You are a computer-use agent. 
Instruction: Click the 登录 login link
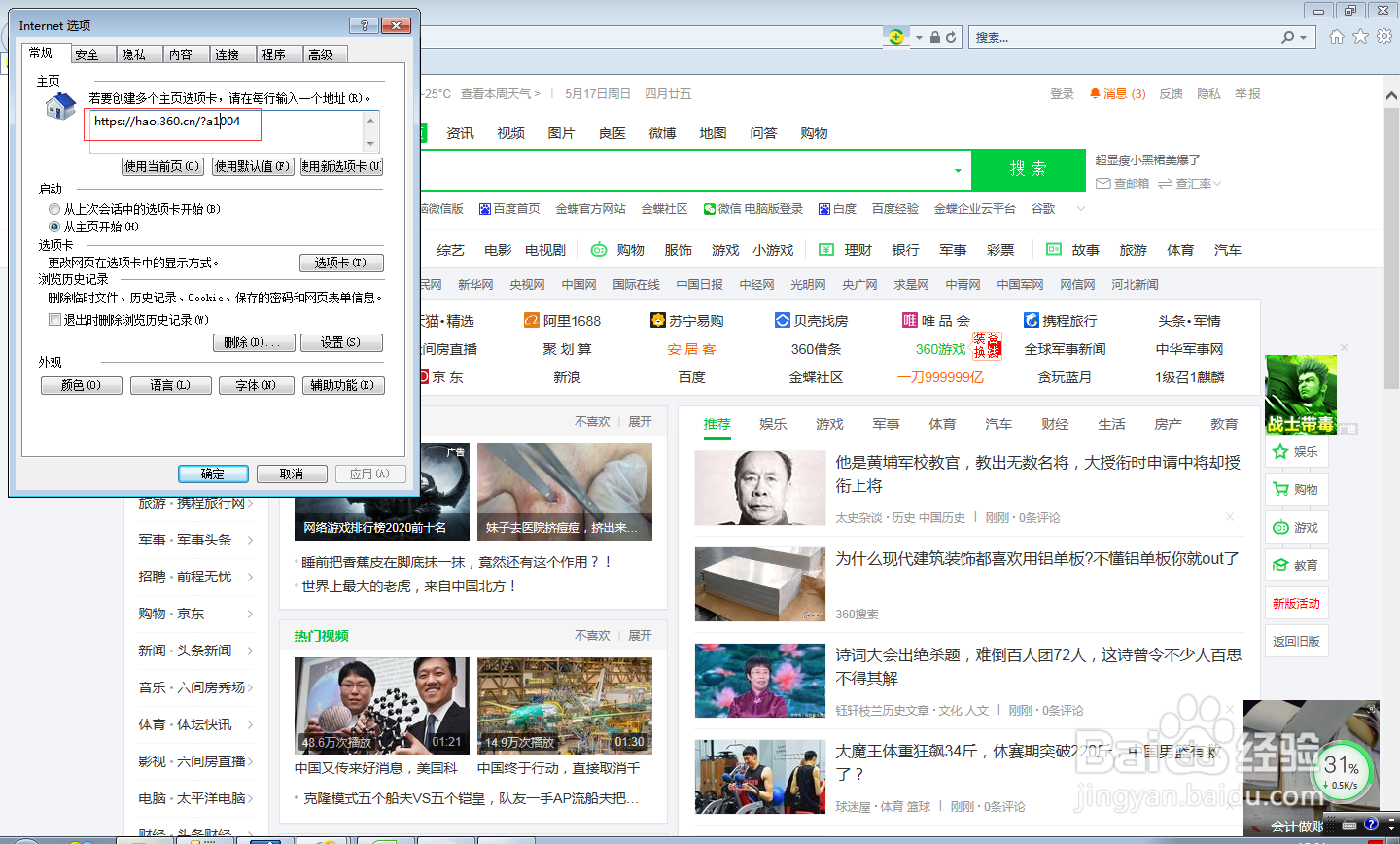click(1062, 93)
